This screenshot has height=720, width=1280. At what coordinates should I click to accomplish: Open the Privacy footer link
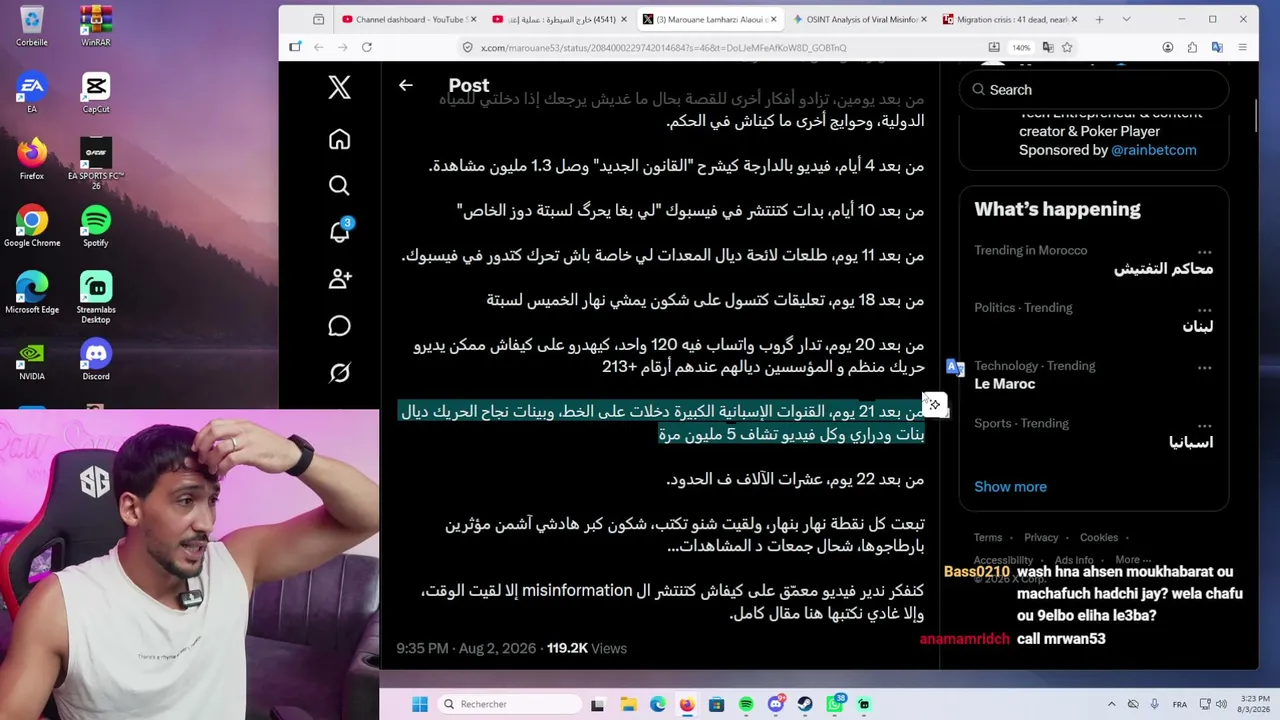[x=1041, y=538]
